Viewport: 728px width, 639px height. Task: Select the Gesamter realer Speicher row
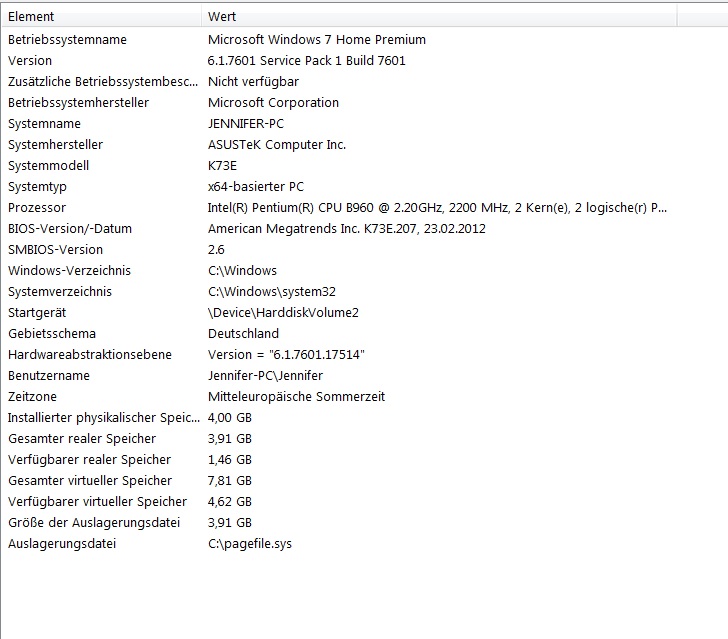[82, 438]
